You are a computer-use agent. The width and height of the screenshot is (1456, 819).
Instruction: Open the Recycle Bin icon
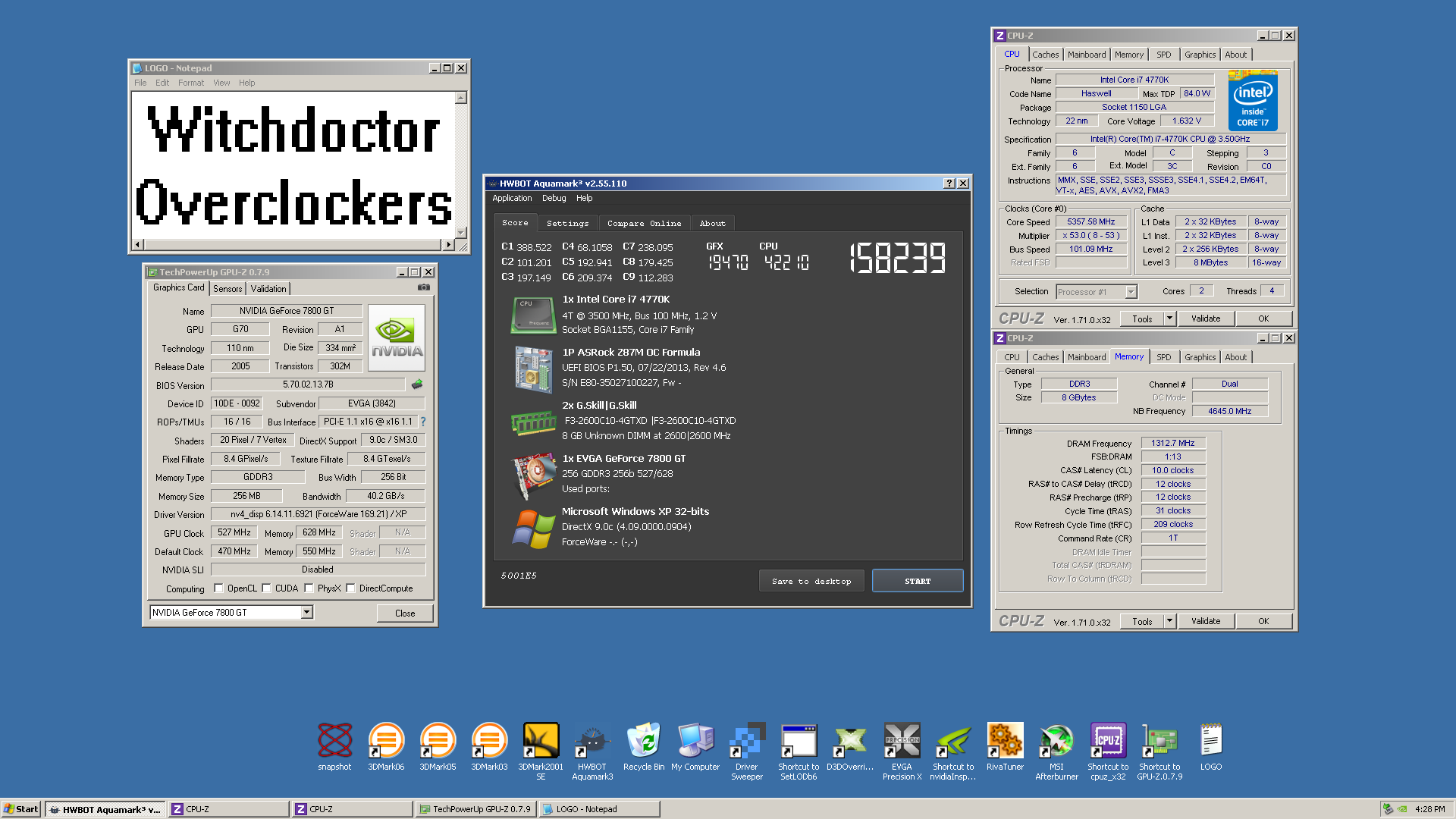coord(644,740)
